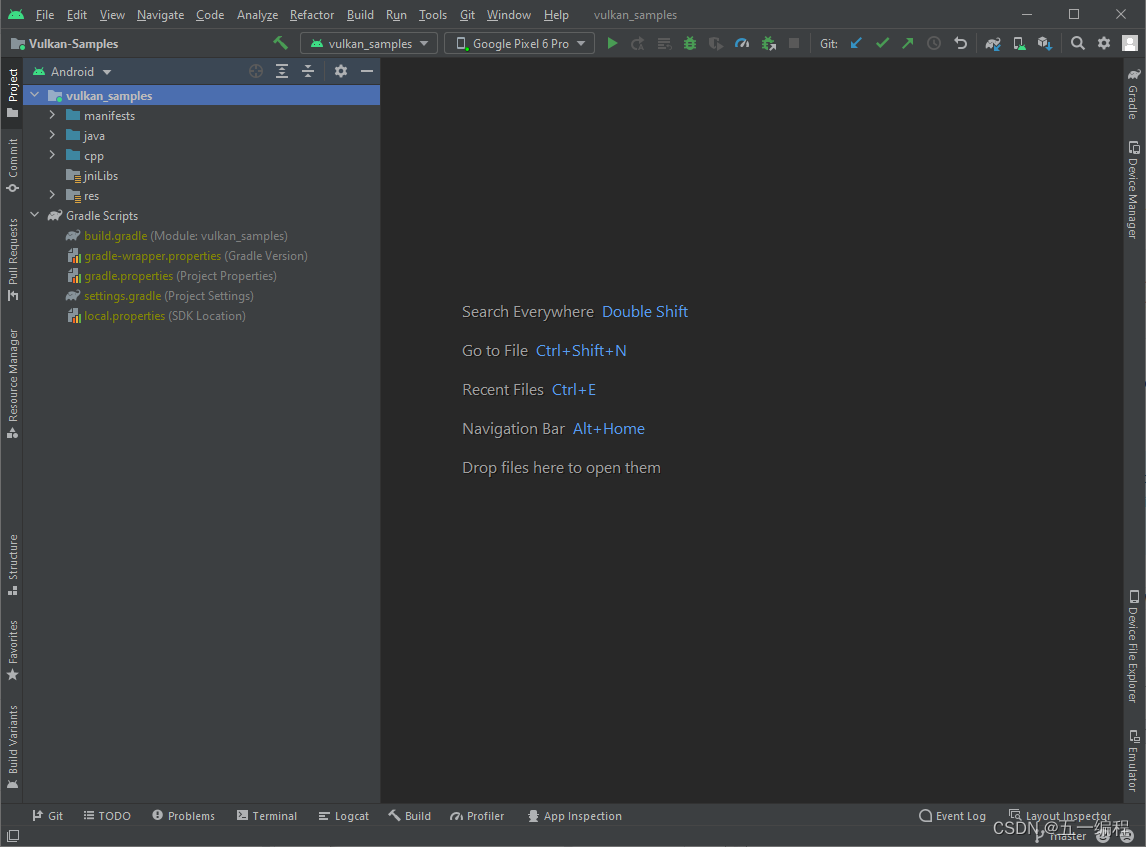Open the vulkan_samples run configuration dropdown
The width and height of the screenshot is (1146, 847).
369,44
